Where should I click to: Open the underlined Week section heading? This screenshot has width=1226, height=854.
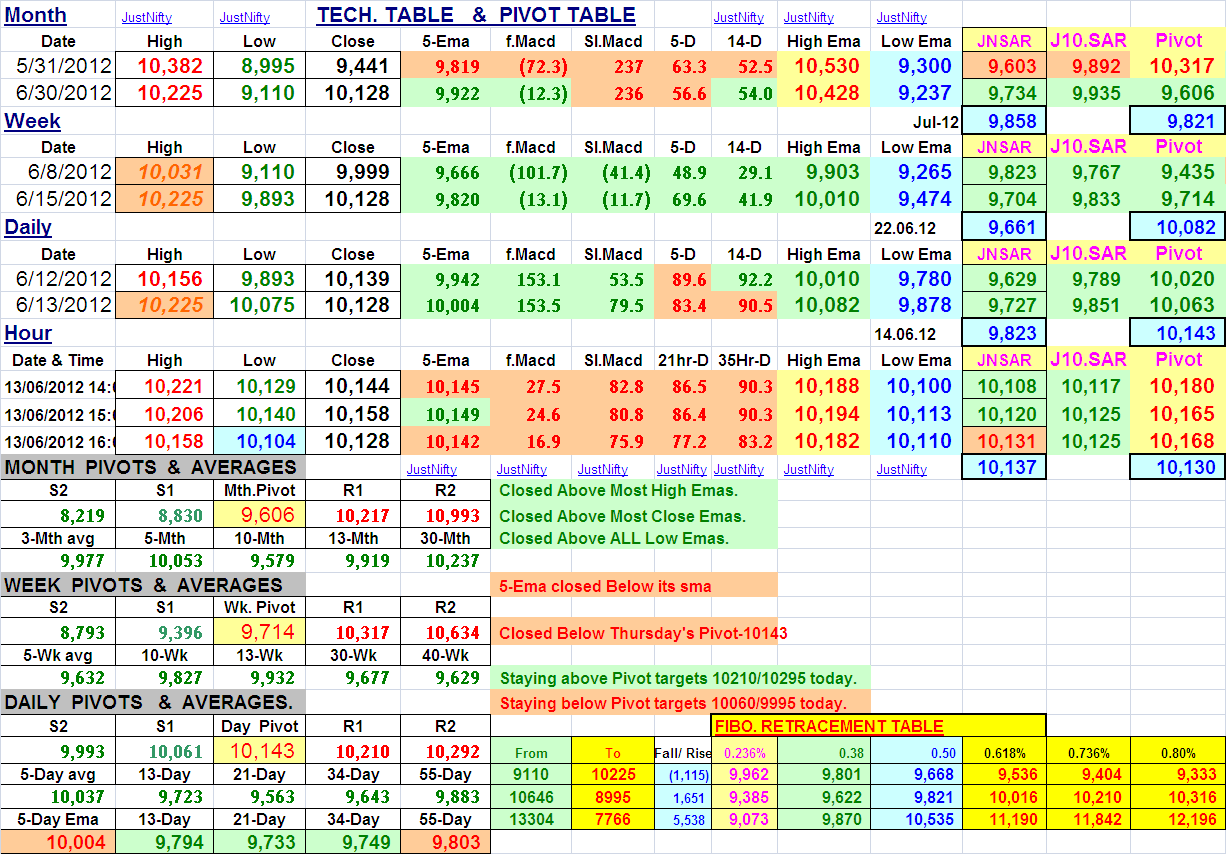(x=33, y=121)
